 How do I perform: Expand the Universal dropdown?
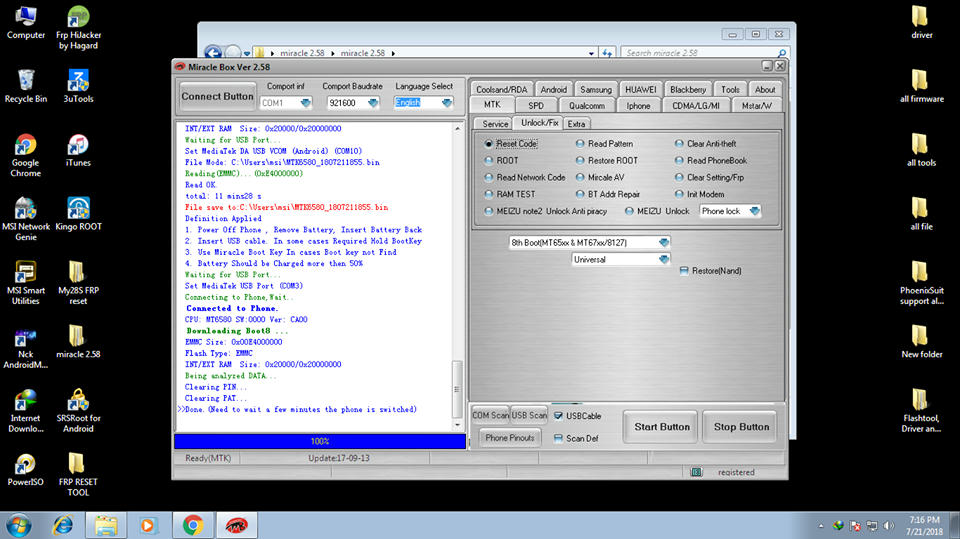click(664, 260)
